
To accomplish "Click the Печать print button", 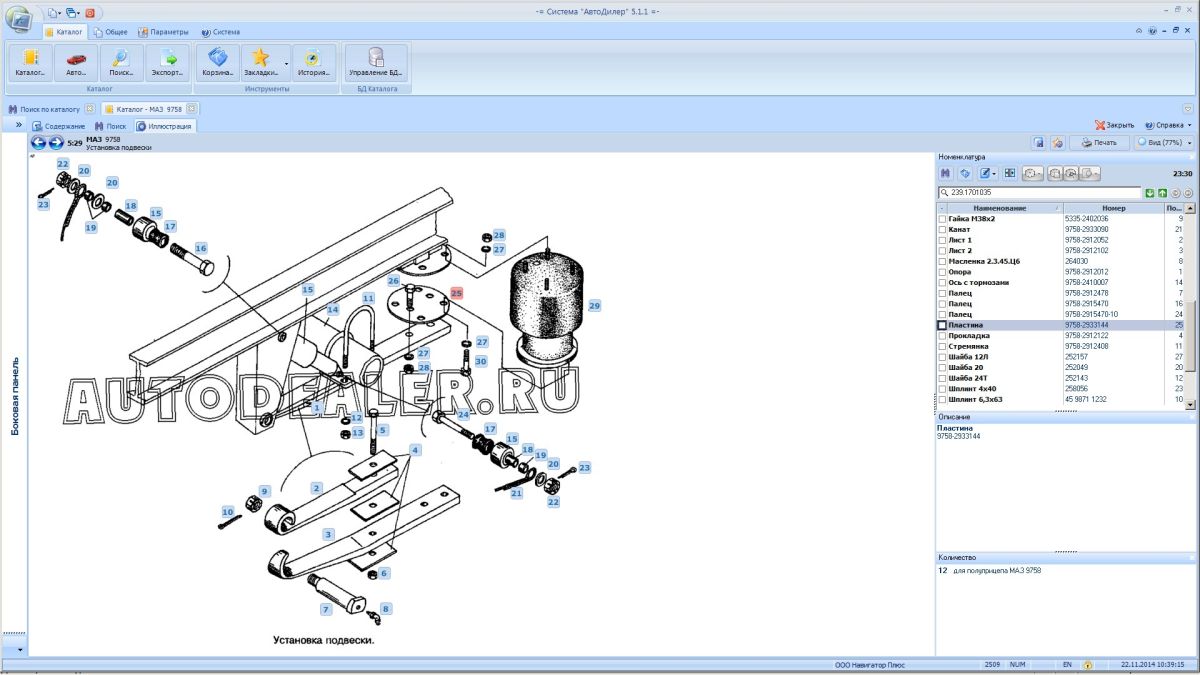I will pyautogui.click(x=1098, y=143).
